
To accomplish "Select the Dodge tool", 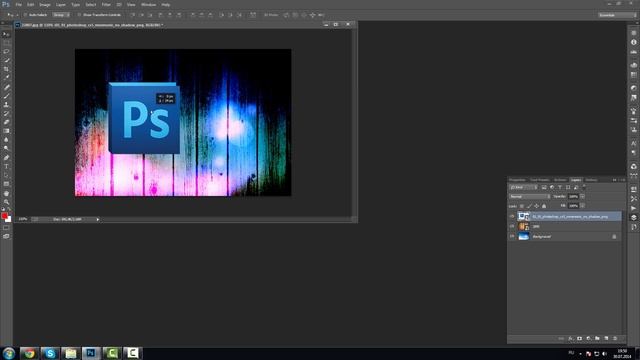I will tap(6, 148).
